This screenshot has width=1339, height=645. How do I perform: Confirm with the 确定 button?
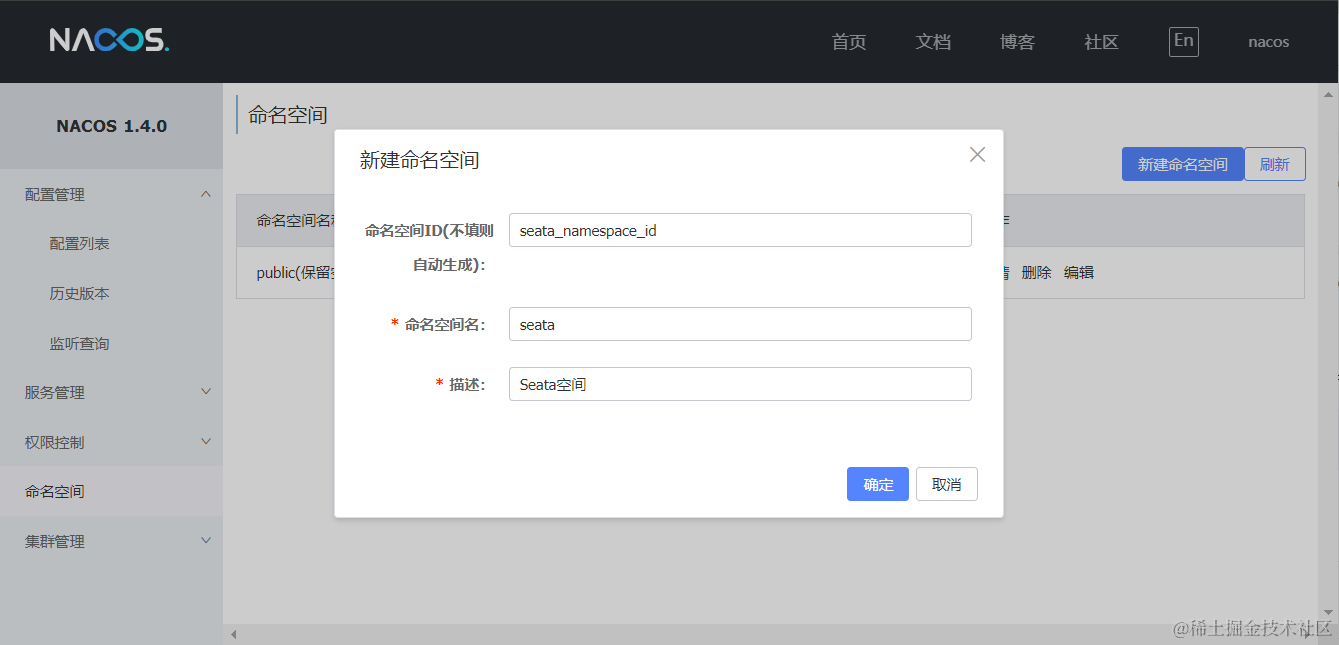(878, 484)
